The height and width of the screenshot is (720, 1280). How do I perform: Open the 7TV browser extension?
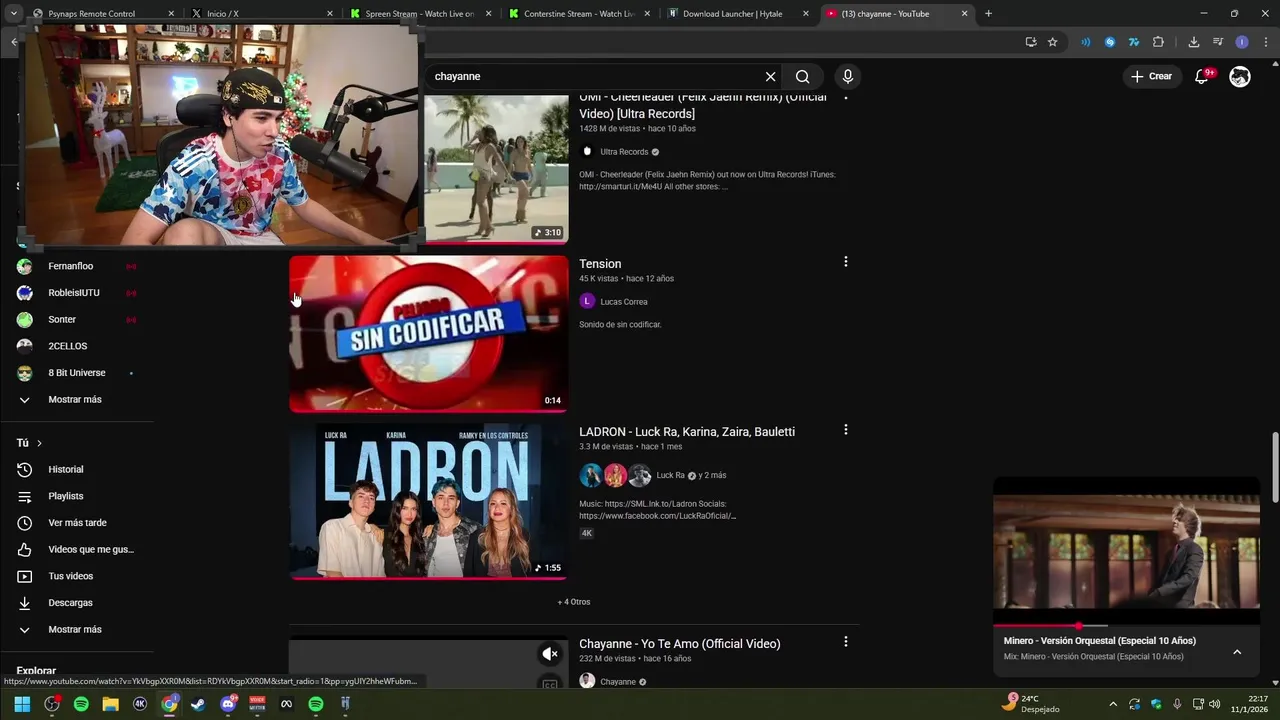(1134, 42)
